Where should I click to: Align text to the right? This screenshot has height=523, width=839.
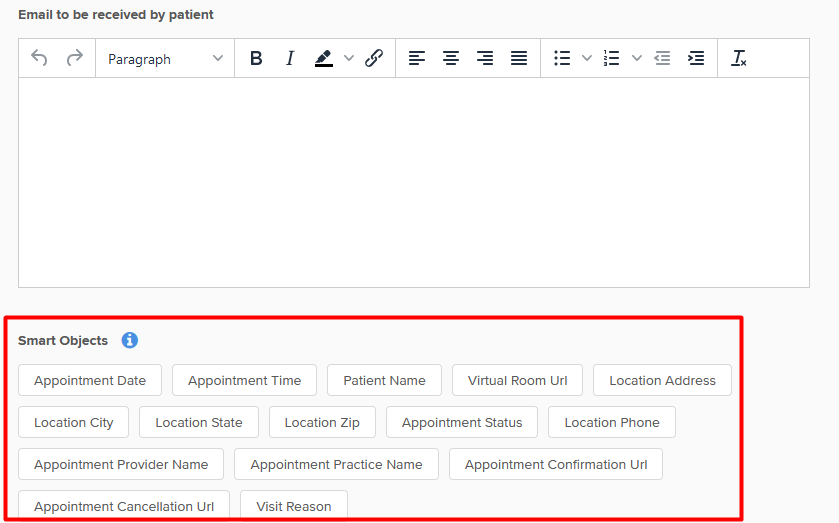tap(485, 58)
